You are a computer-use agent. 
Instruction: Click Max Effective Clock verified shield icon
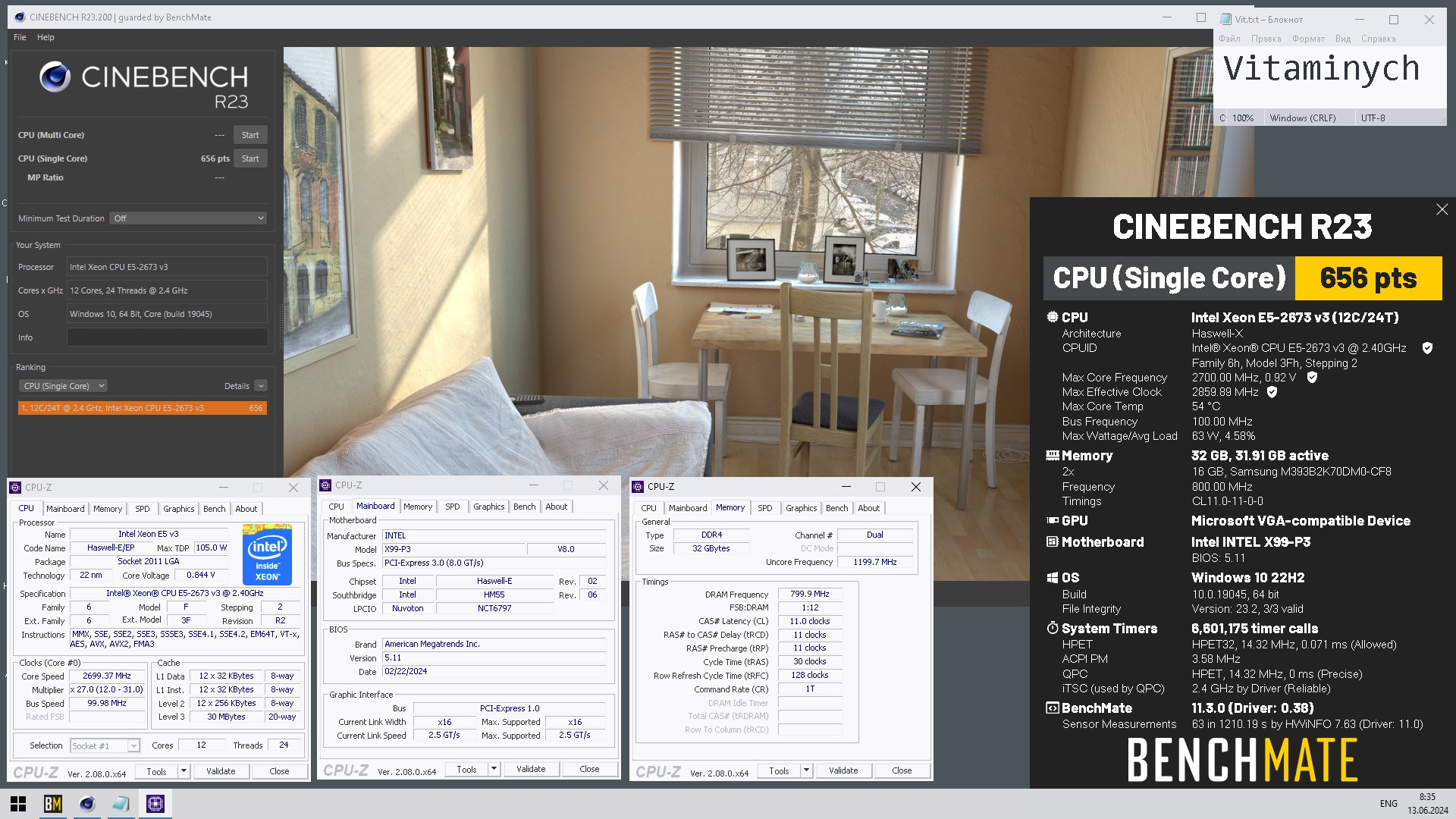click(1272, 392)
